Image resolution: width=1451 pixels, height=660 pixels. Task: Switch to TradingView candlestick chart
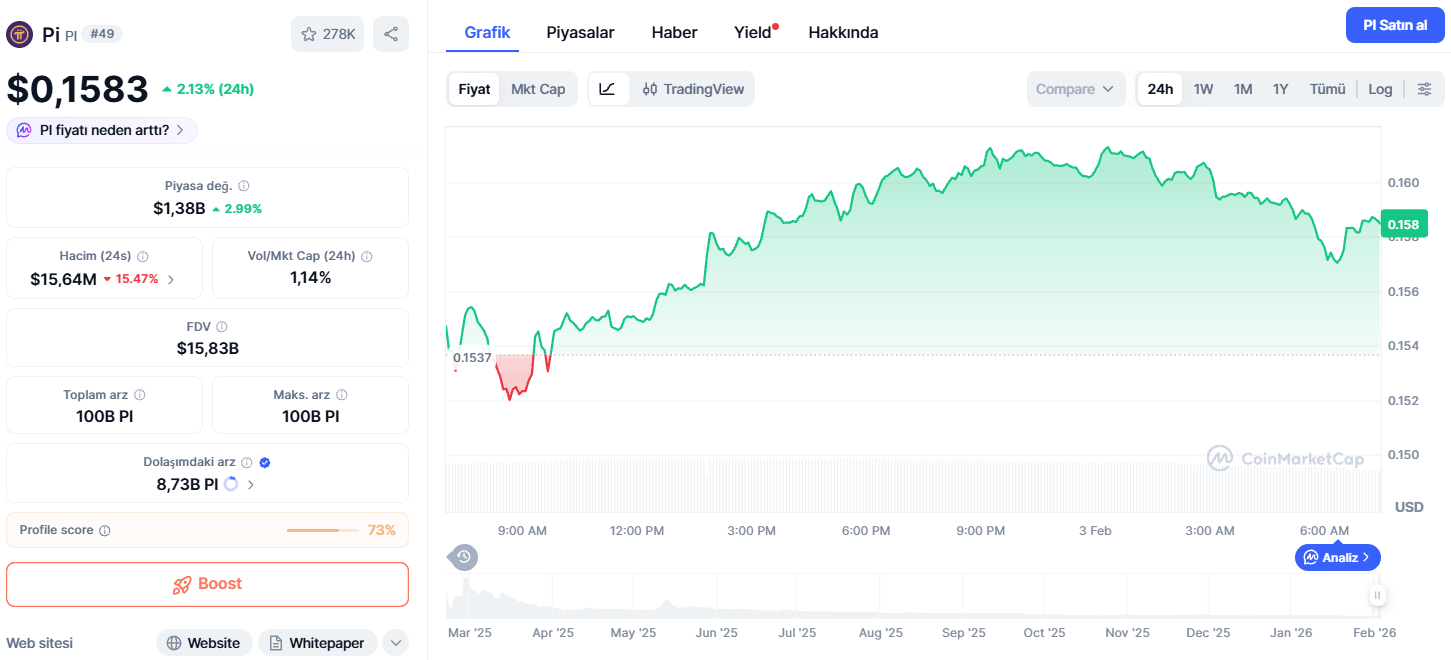[693, 89]
